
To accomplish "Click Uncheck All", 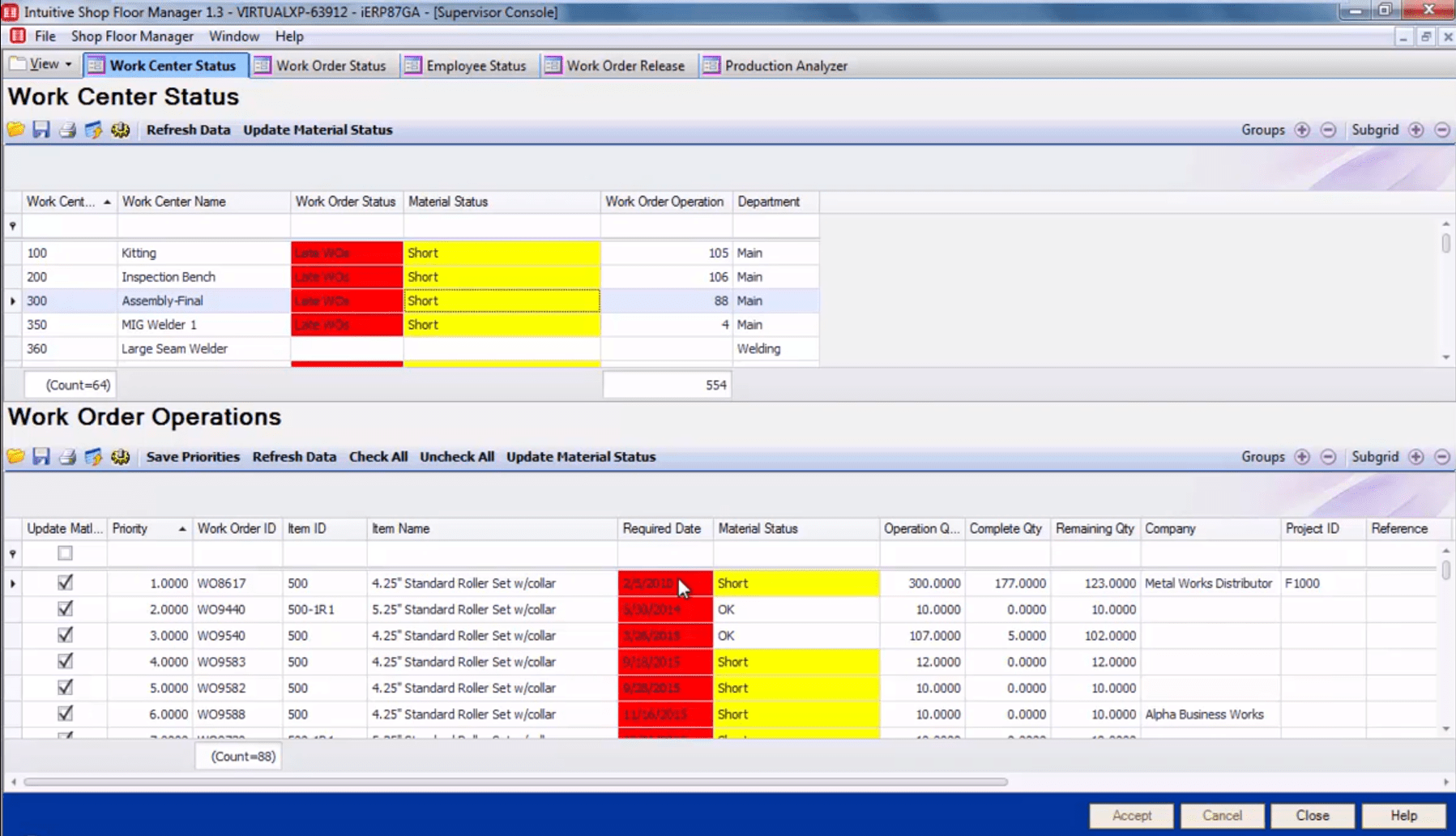I will (x=457, y=457).
